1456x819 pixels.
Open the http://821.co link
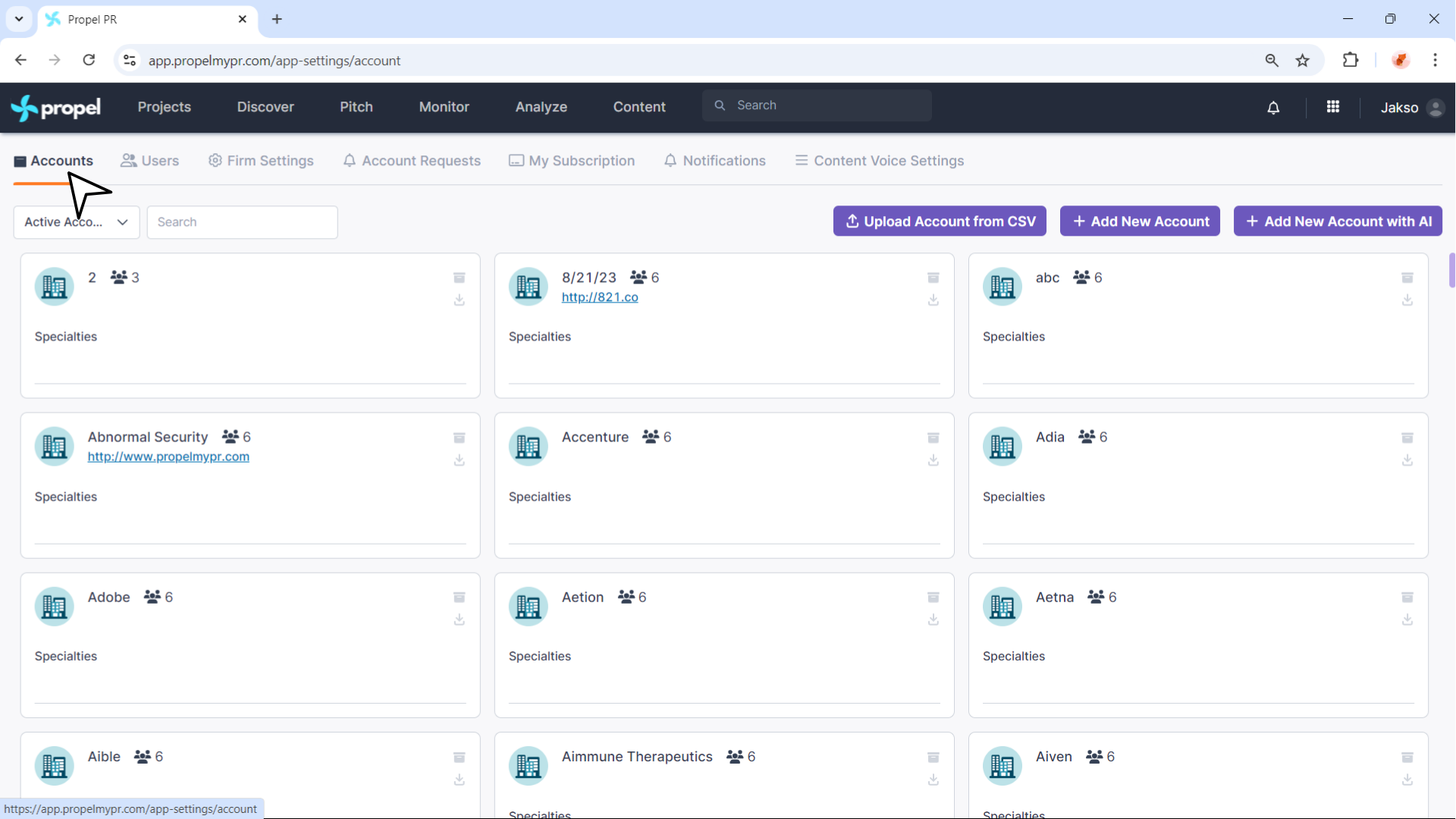click(600, 297)
